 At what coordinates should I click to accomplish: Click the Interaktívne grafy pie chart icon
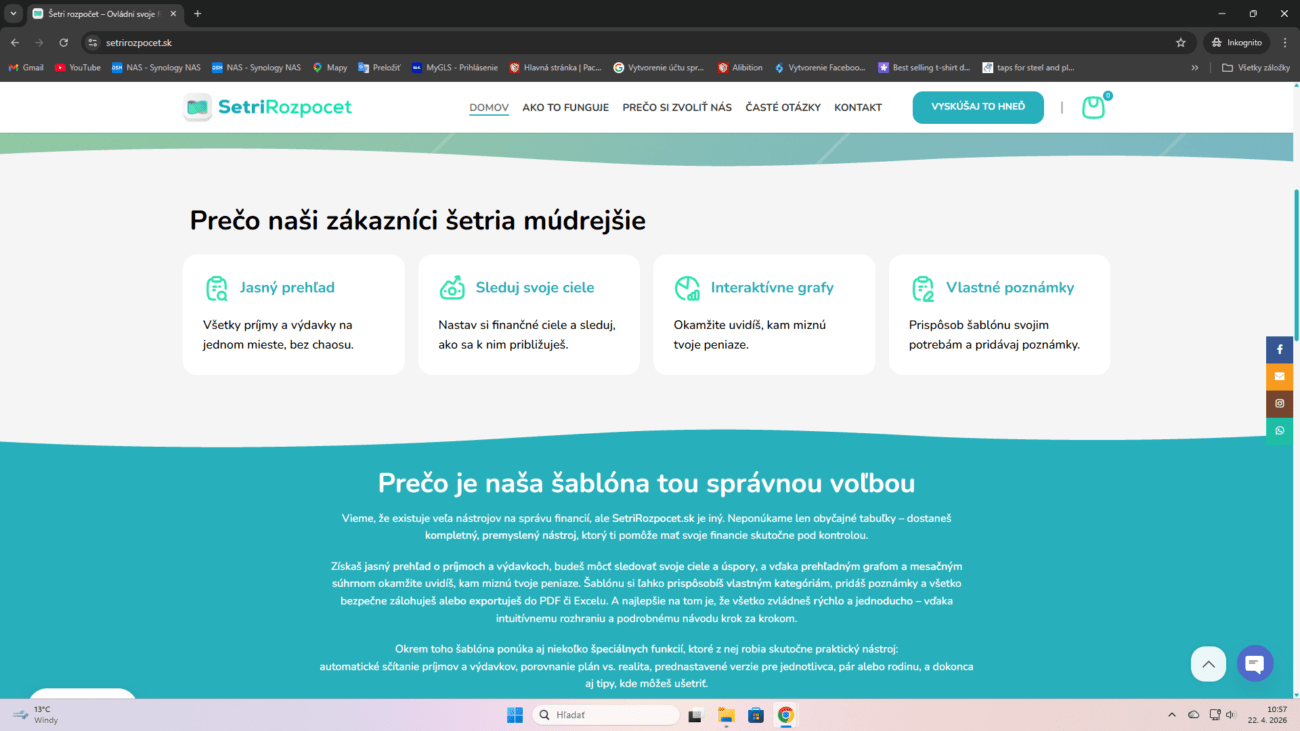click(687, 287)
